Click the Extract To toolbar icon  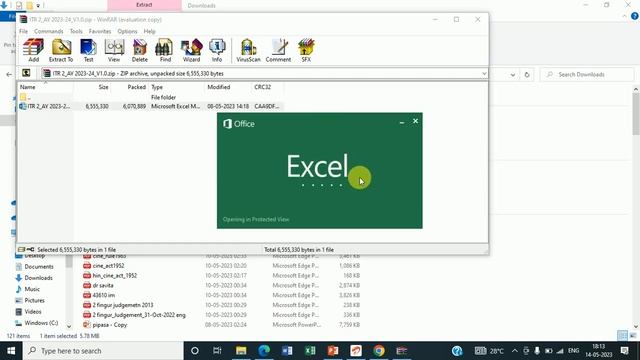click(x=61, y=50)
